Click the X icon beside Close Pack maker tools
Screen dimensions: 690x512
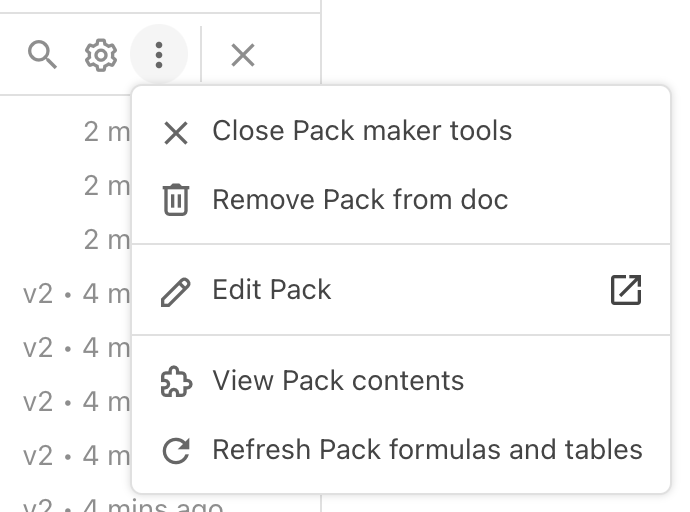(x=176, y=132)
